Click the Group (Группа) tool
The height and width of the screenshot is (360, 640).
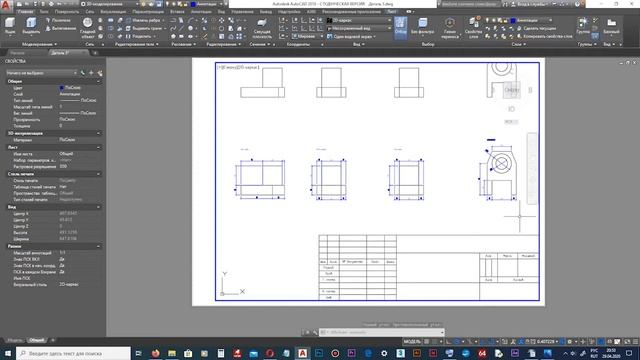click(583, 25)
